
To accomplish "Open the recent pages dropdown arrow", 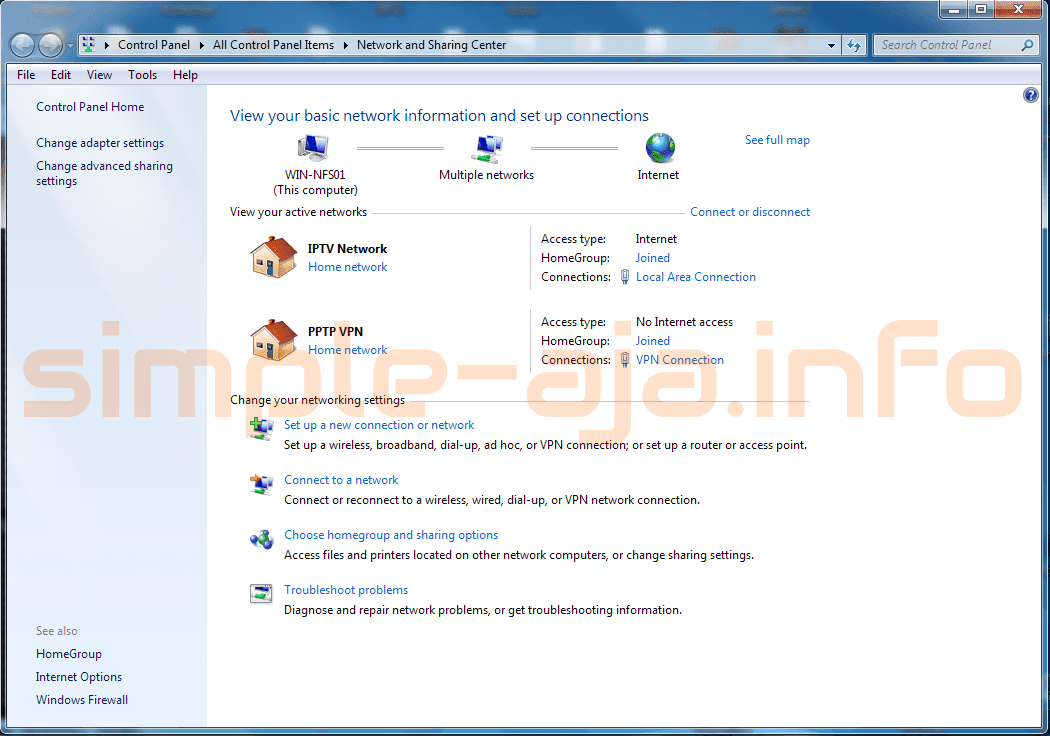I will tap(70, 46).
